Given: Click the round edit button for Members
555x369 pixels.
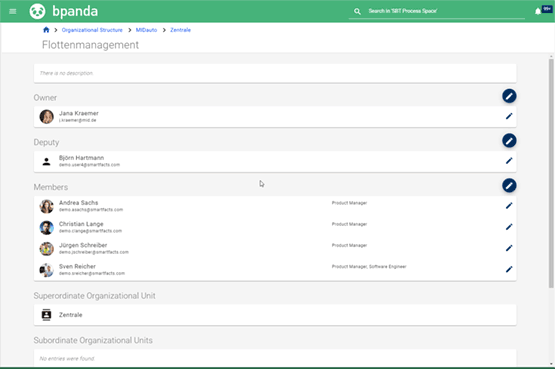Looking at the screenshot, I should coord(509,185).
